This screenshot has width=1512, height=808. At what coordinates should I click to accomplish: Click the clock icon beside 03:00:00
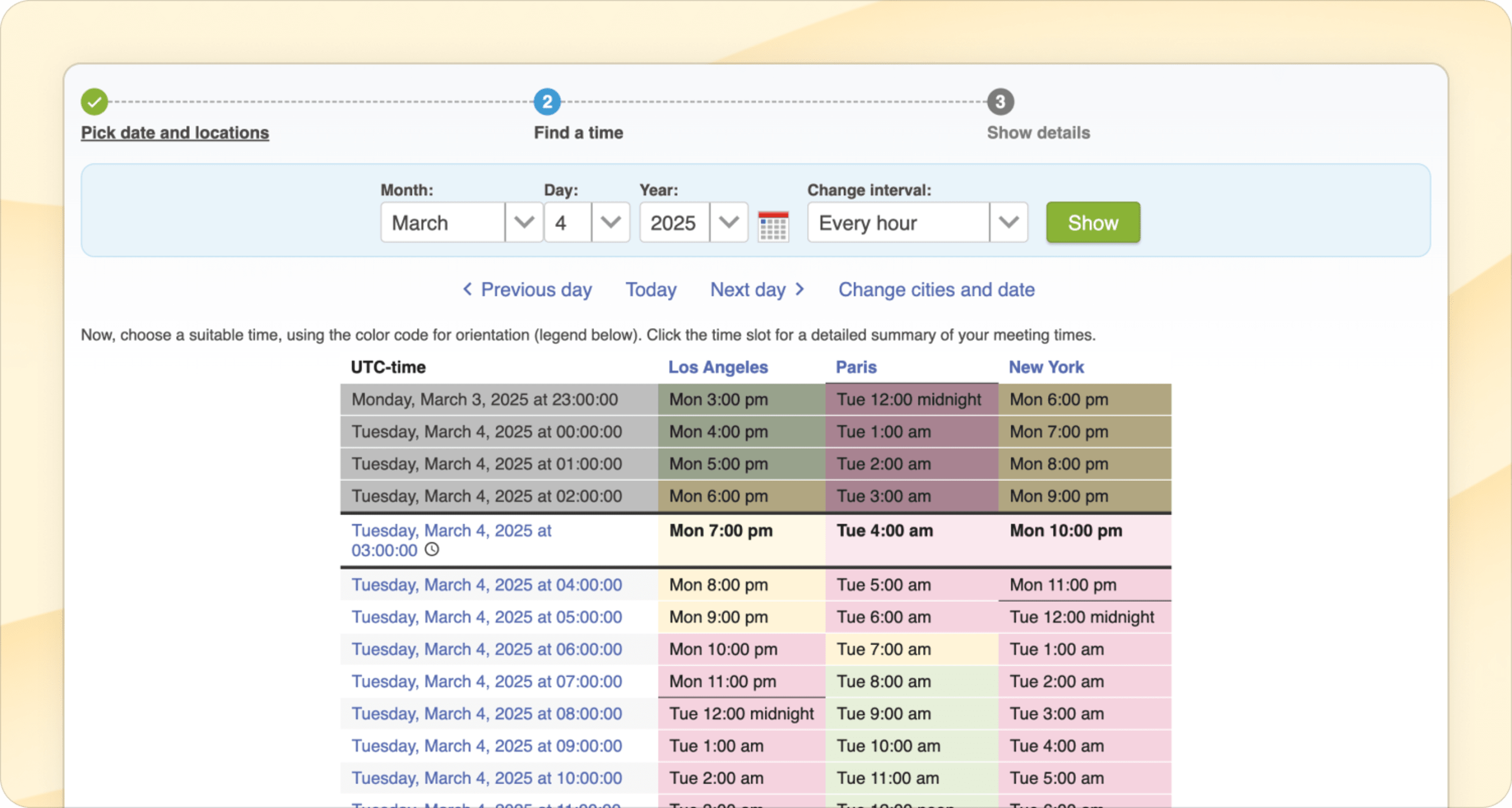(x=432, y=550)
